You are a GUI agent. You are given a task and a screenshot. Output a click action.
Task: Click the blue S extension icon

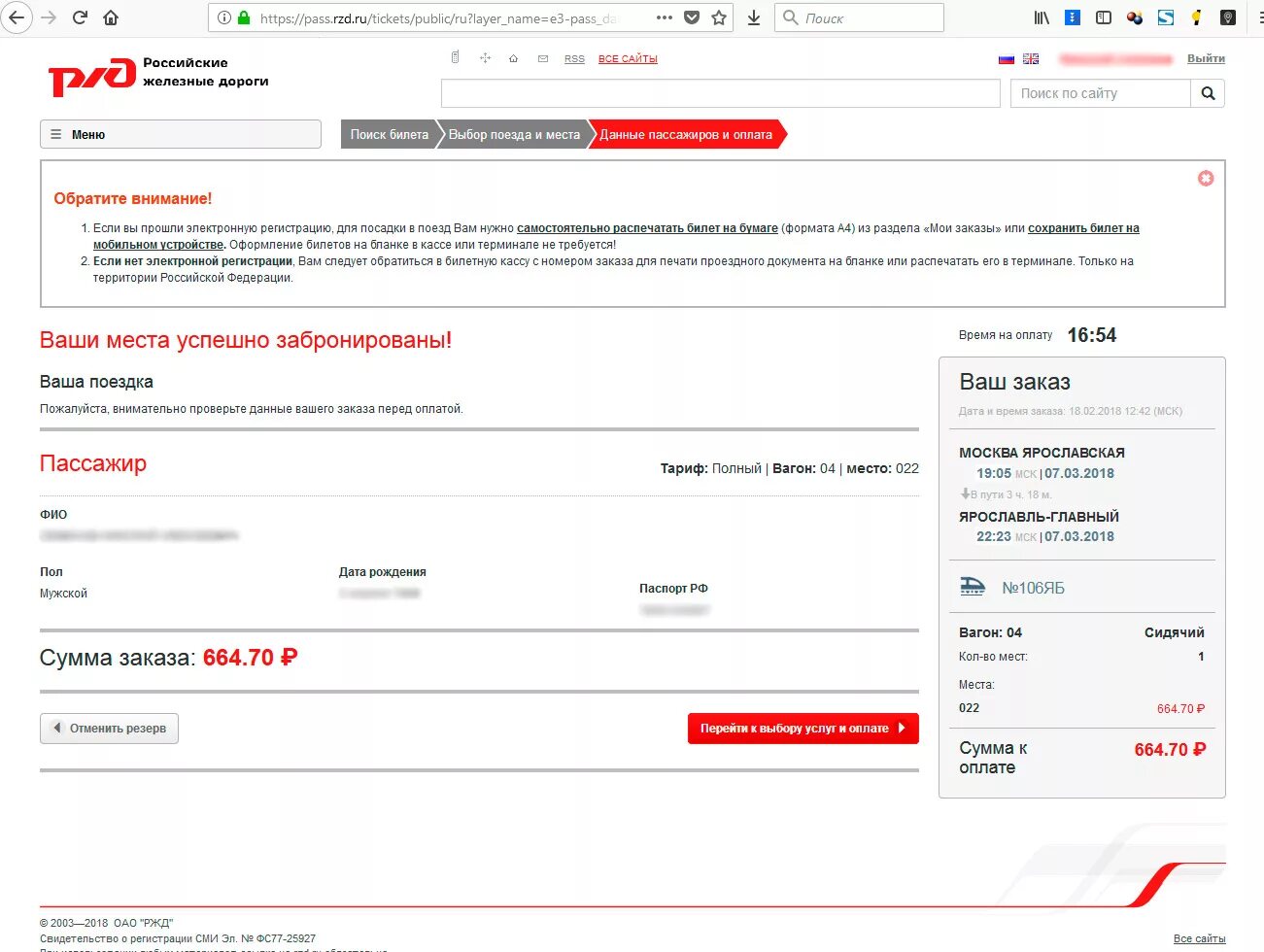[1166, 17]
